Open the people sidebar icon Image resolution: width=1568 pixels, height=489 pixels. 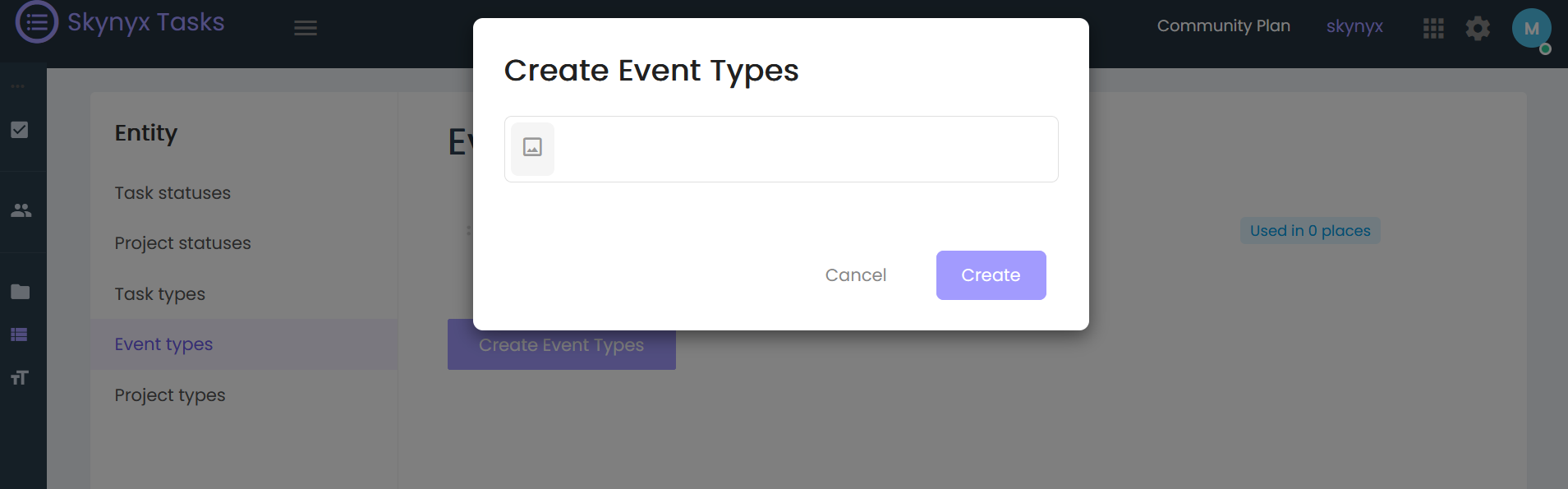21,210
